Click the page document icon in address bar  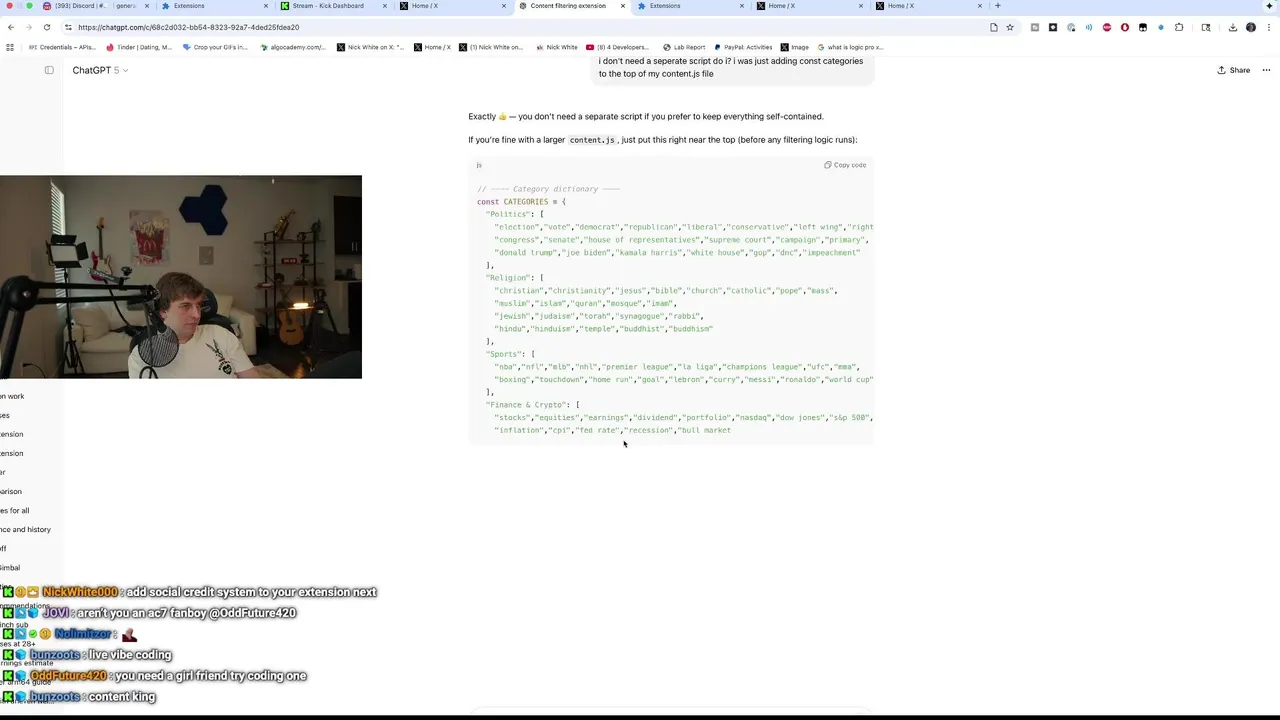993,27
